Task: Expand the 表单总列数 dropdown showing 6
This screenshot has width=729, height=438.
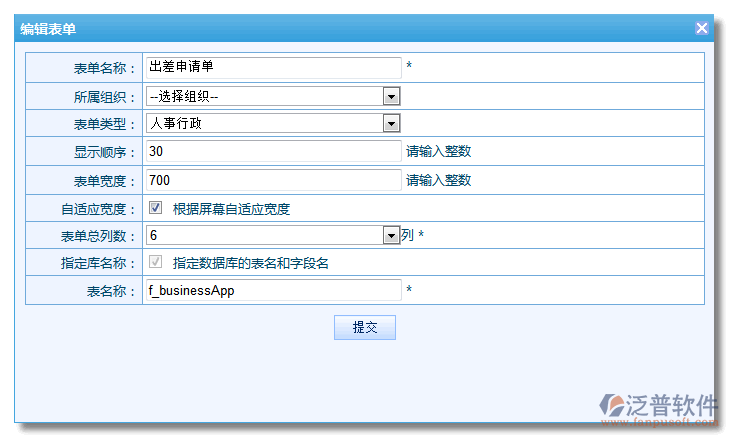Action: pos(273,235)
